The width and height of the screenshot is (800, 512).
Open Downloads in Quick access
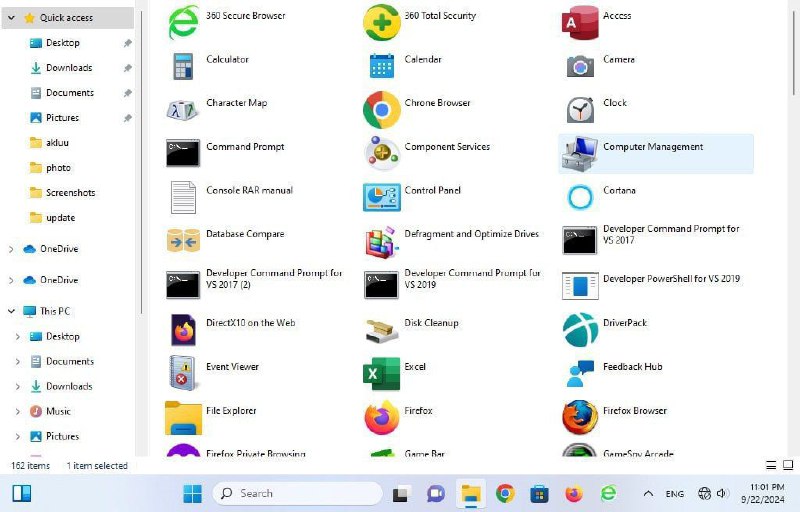68,68
